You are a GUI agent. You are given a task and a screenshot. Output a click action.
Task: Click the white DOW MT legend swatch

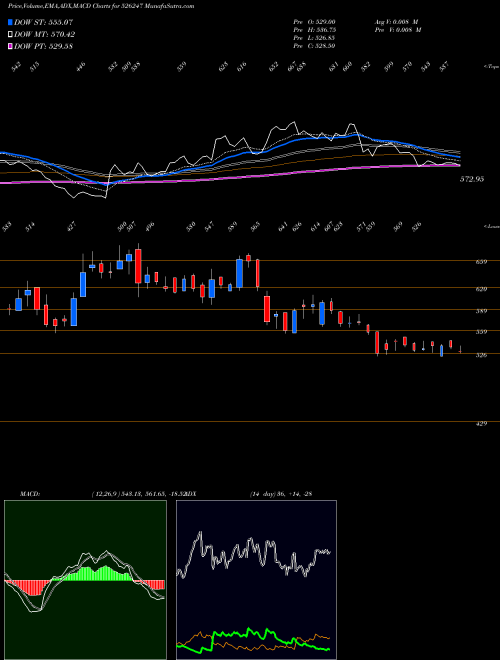point(10,34)
